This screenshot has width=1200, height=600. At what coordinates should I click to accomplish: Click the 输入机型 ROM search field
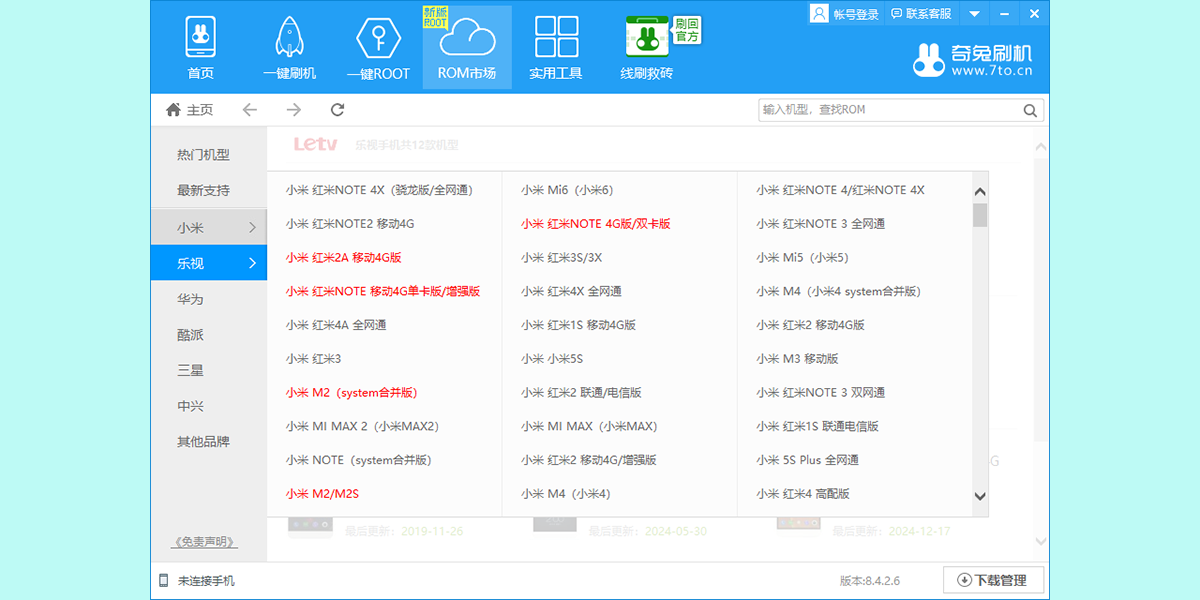click(x=888, y=110)
